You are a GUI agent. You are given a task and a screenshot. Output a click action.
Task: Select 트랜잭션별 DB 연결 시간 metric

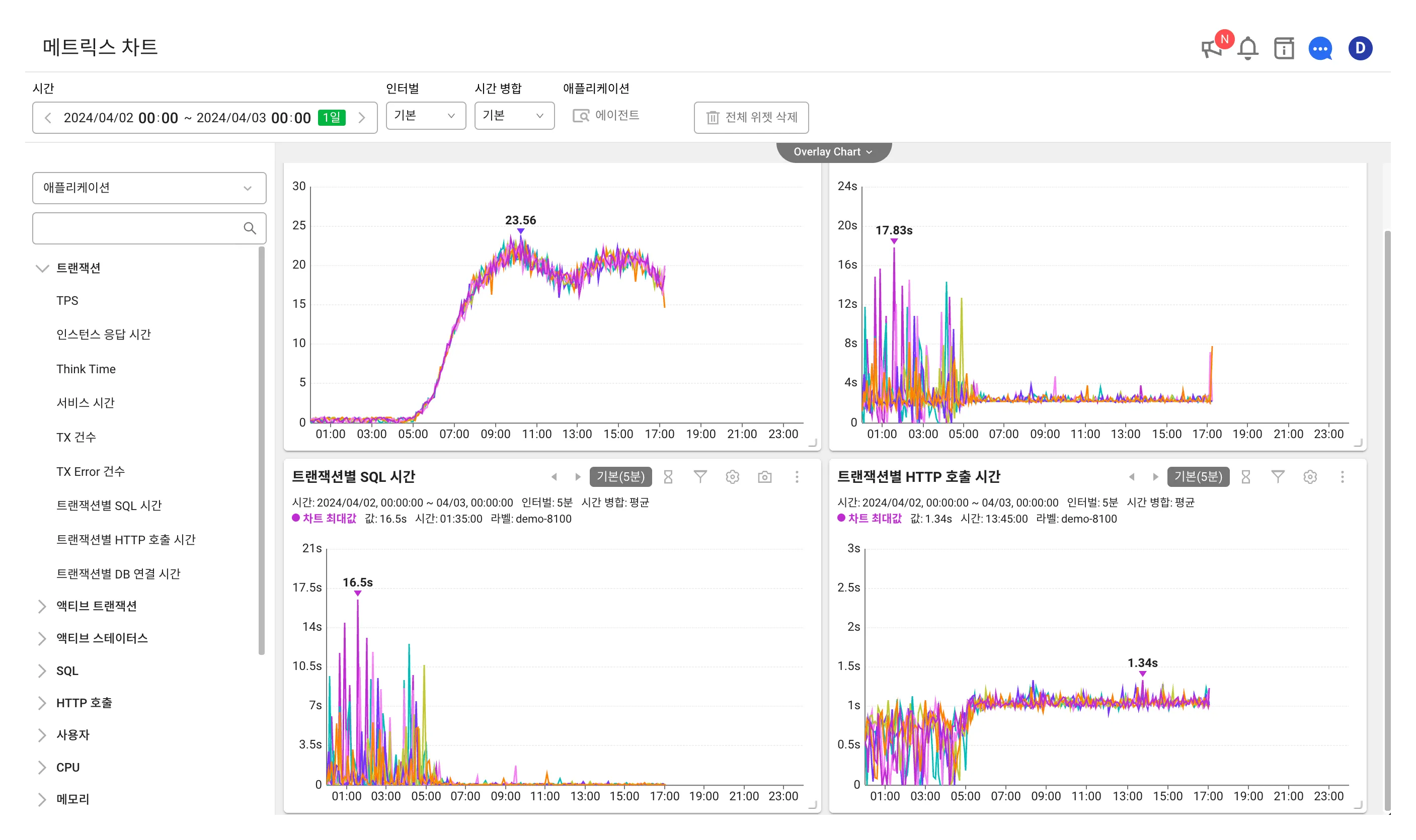(118, 574)
